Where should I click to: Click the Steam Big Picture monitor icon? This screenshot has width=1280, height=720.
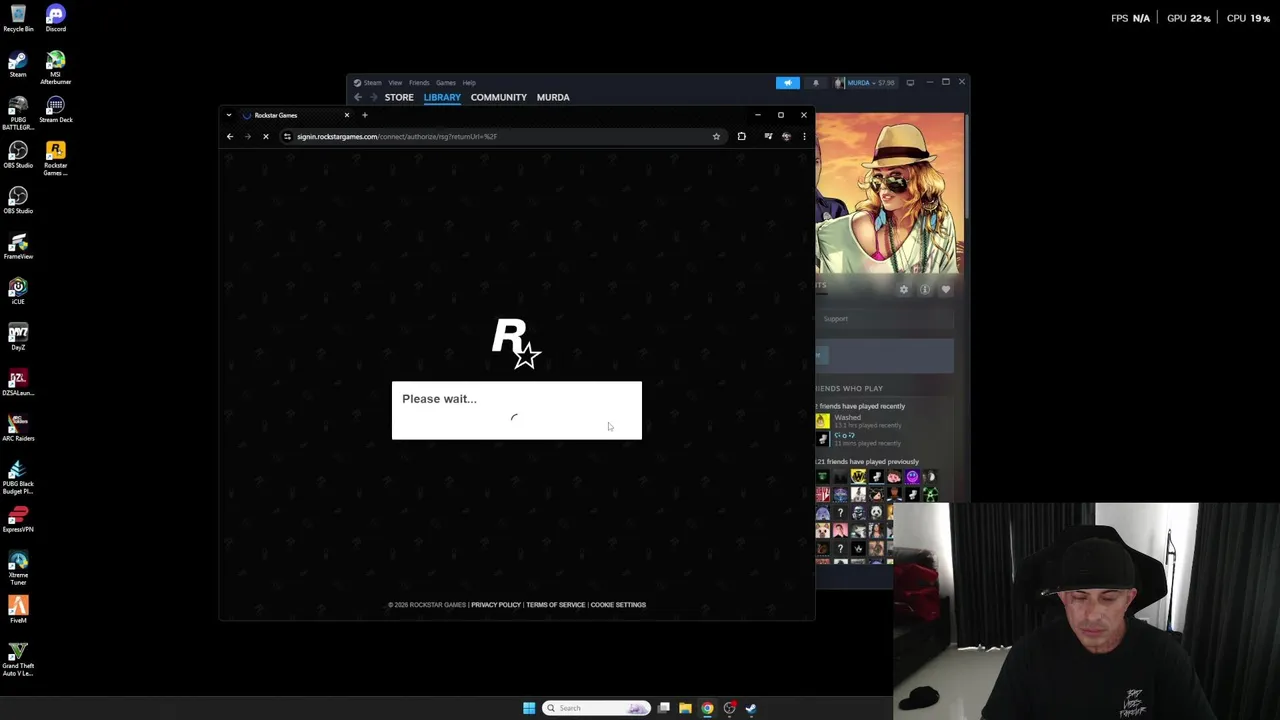pos(910,83)
